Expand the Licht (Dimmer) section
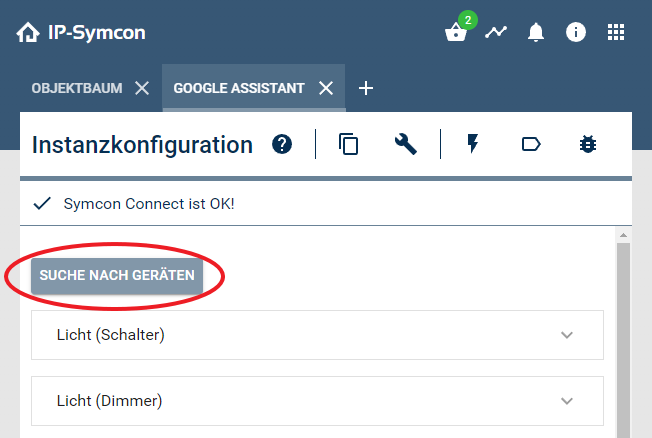This screenshot has width=652, height=438. (567, 401)
